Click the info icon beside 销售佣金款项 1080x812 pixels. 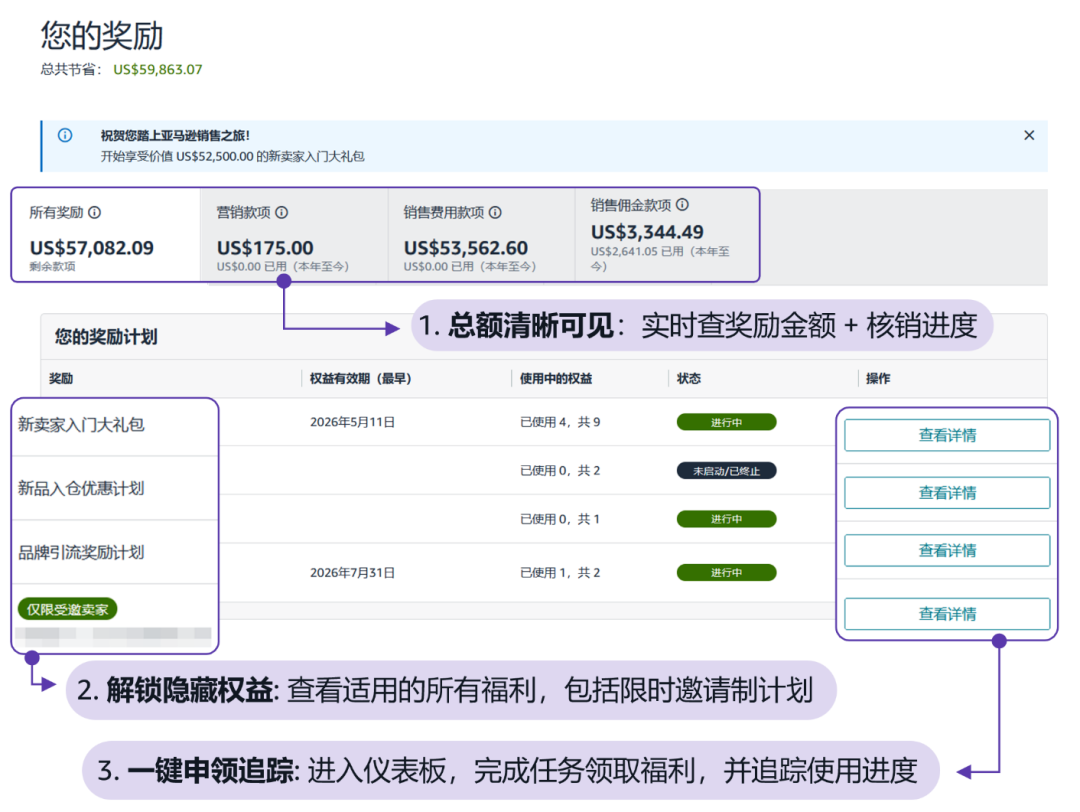(x=682, y=205)
